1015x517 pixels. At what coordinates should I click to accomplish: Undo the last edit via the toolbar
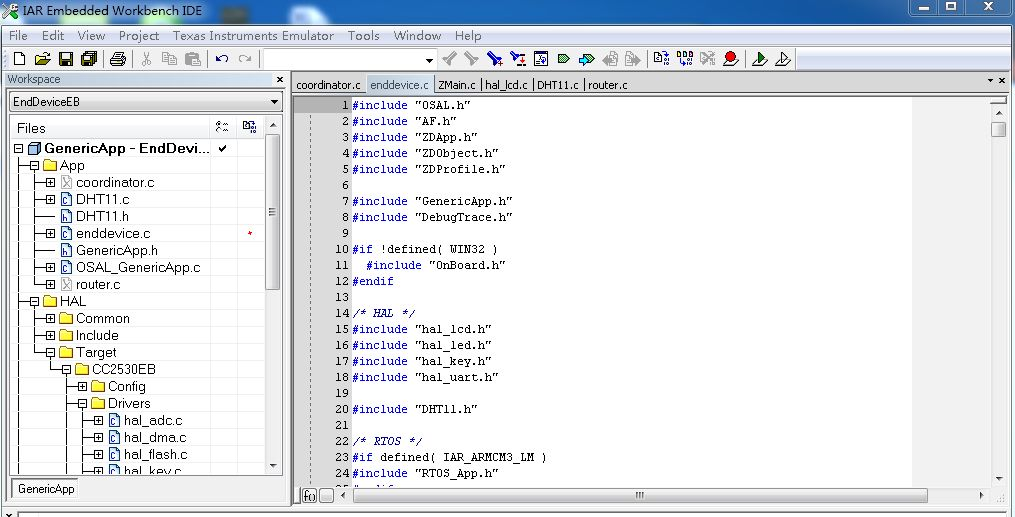pyautogui.click(x=222, y=59)
